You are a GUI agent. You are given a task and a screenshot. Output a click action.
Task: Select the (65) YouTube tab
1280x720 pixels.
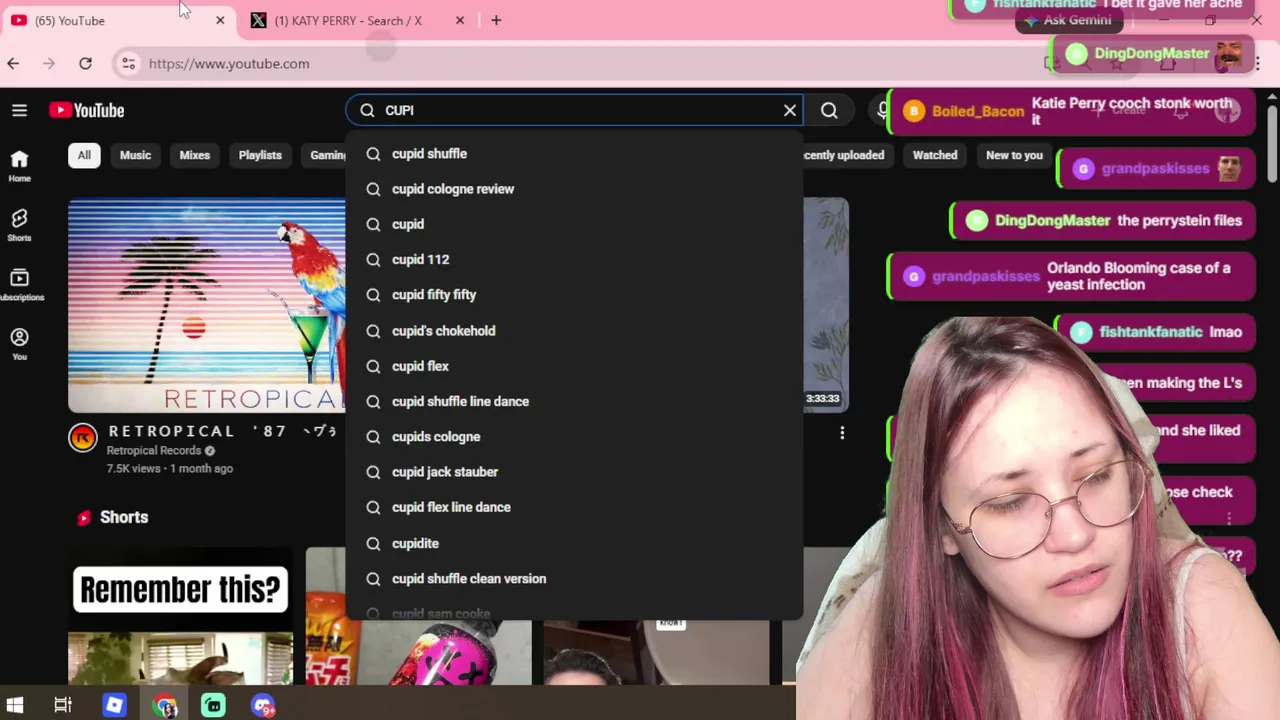pyautogui.click(x=118, y=20)
